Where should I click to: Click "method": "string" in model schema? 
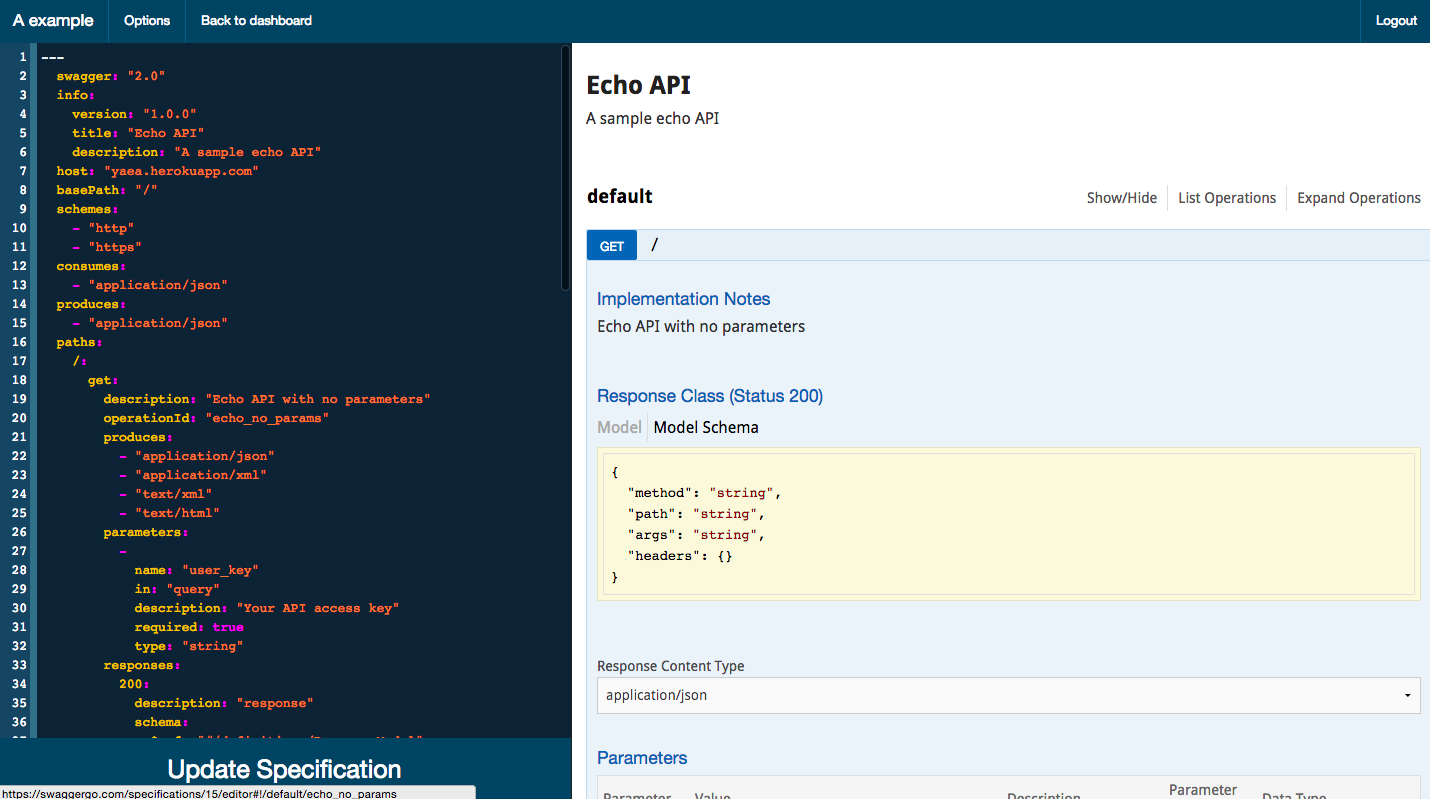click(703, 493)
